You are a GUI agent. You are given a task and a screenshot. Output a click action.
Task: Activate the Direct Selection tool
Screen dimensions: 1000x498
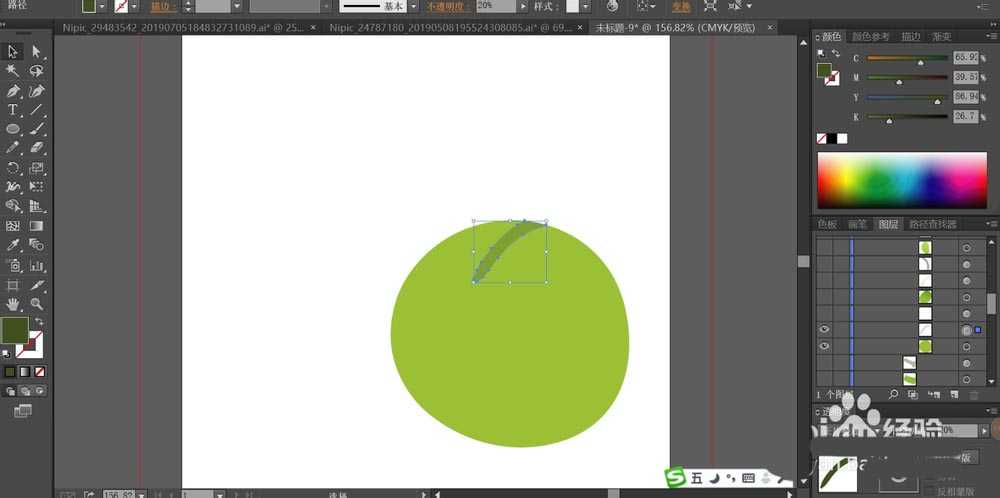click(37, 52)
